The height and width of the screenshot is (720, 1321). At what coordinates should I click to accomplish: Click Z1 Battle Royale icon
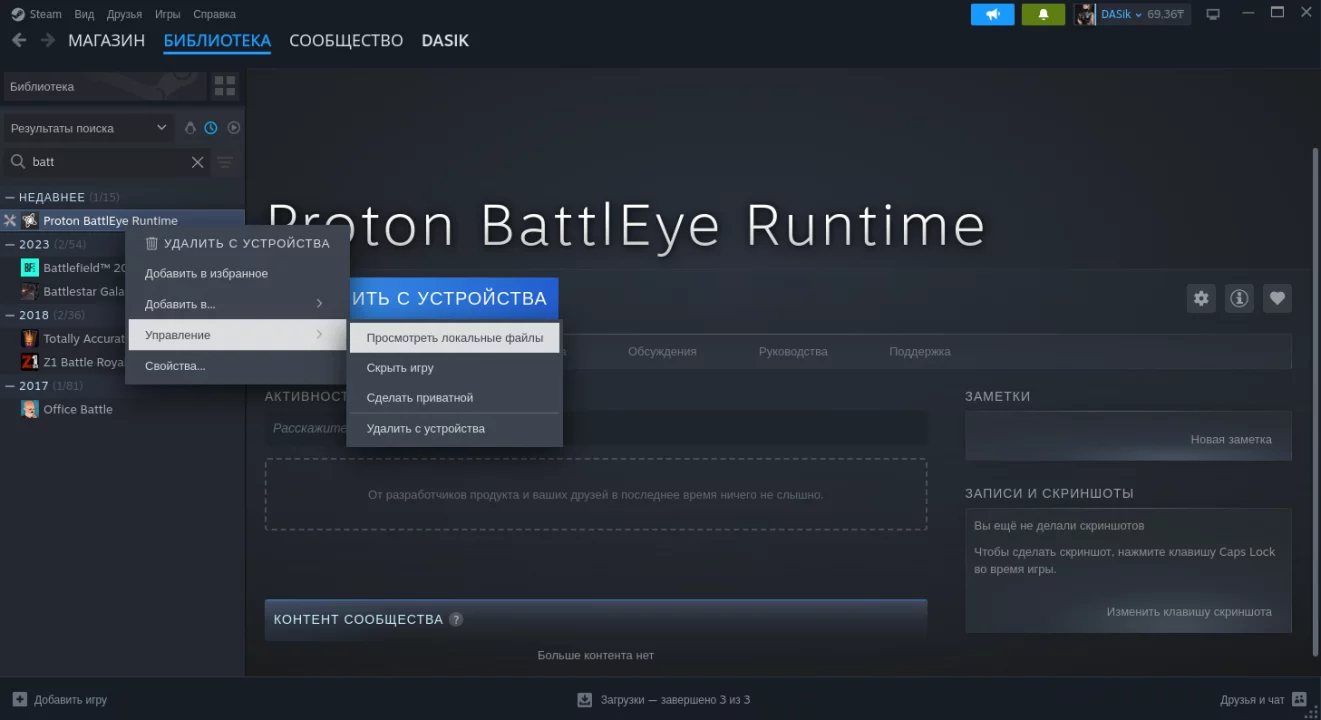click(30, 362)
